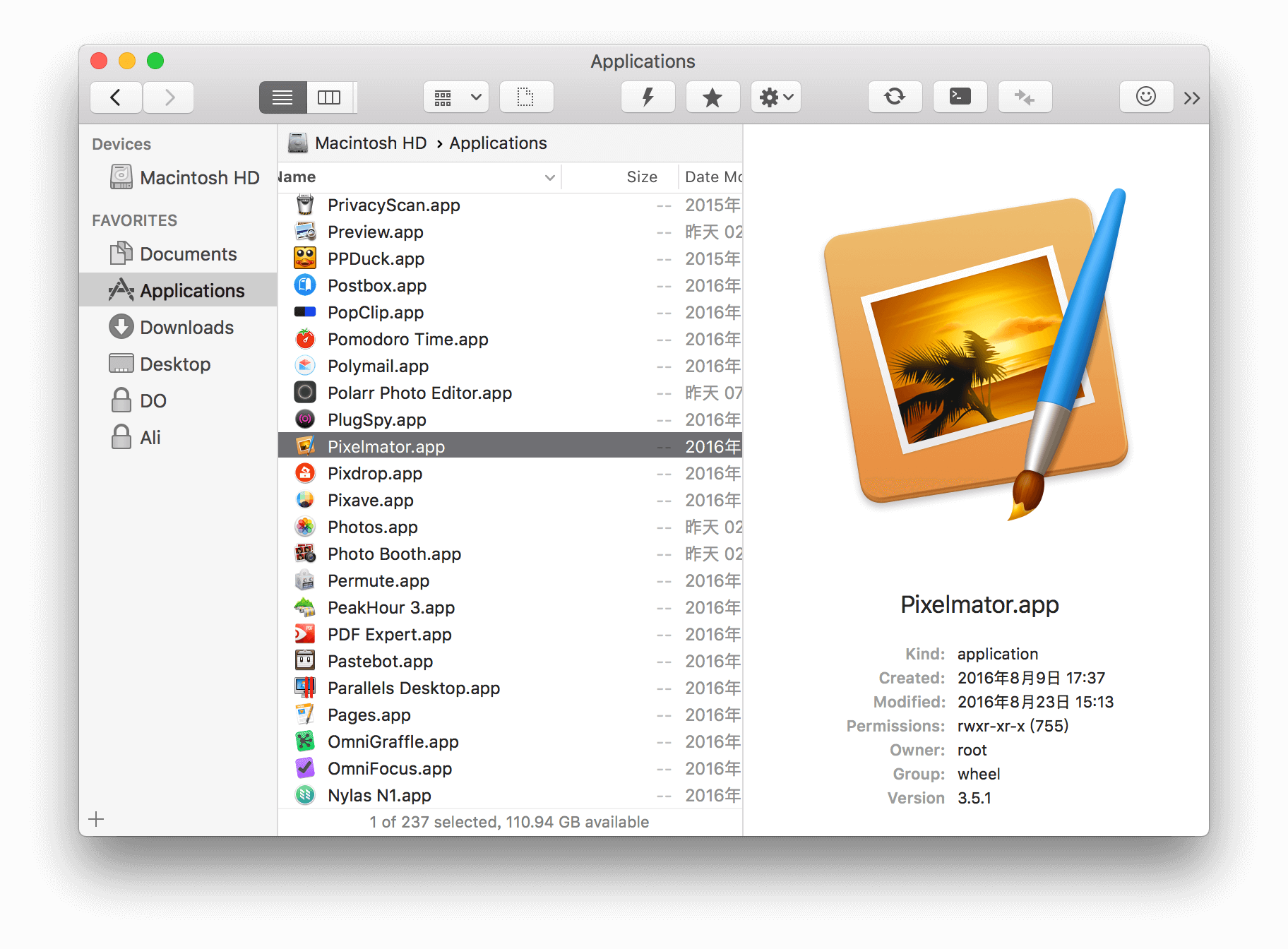Click the star favorites toolbar icon
1288x949 pixels.
click(x=712, y=97)
